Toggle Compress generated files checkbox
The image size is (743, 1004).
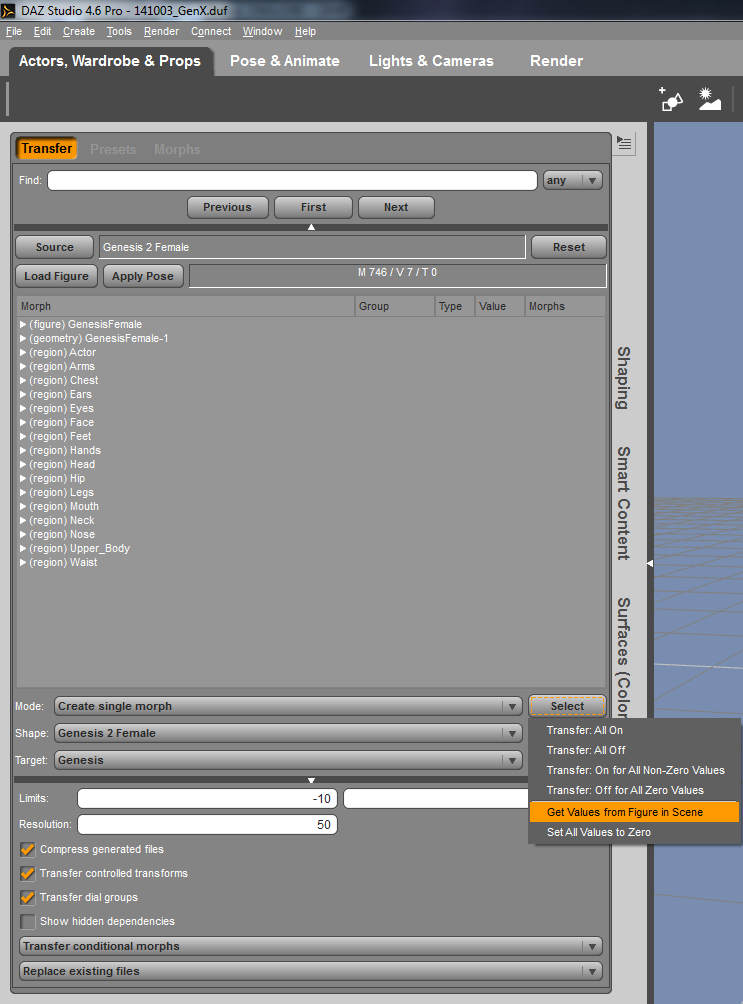point(28,850)
